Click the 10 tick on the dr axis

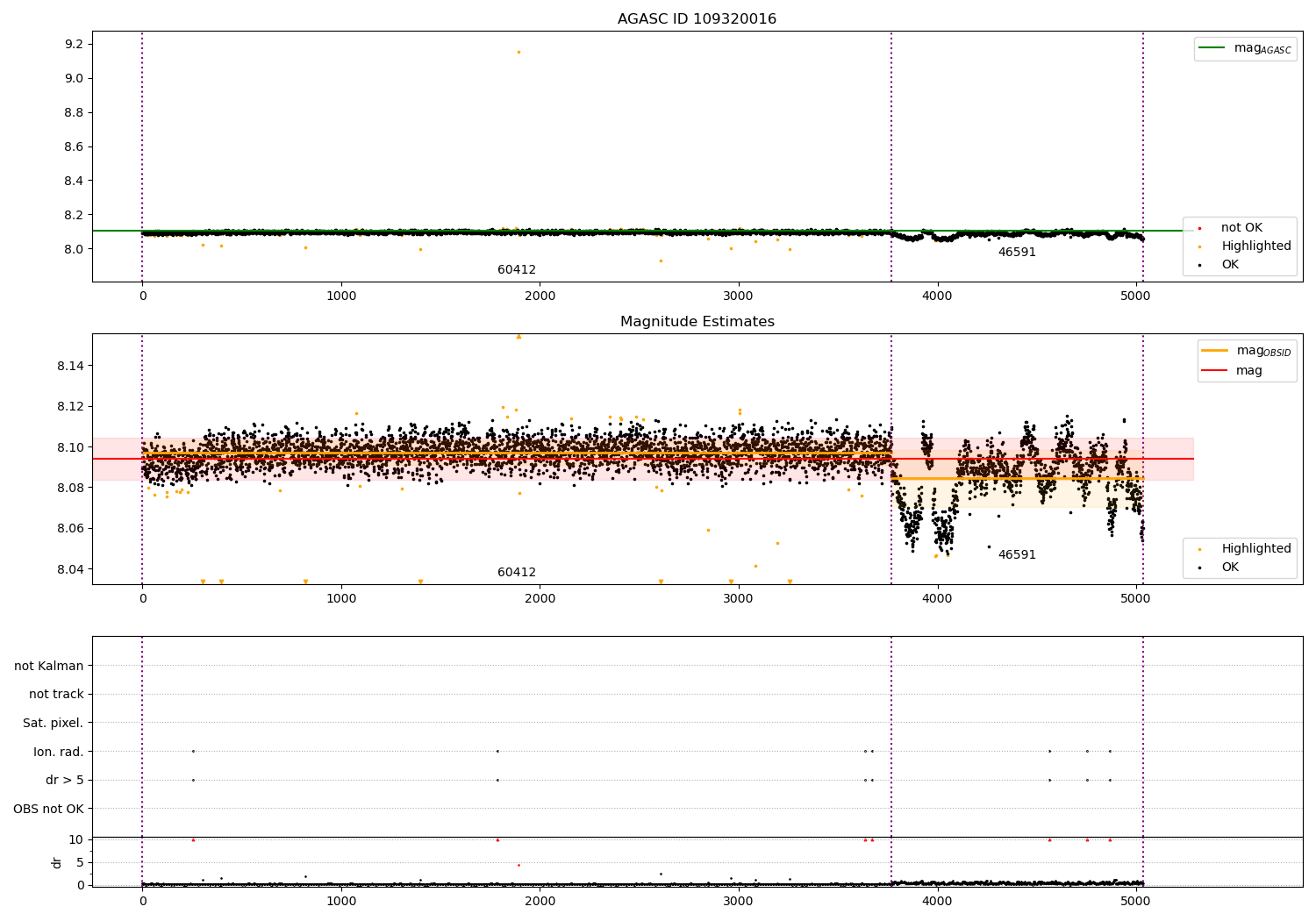[x=76, y=839]
